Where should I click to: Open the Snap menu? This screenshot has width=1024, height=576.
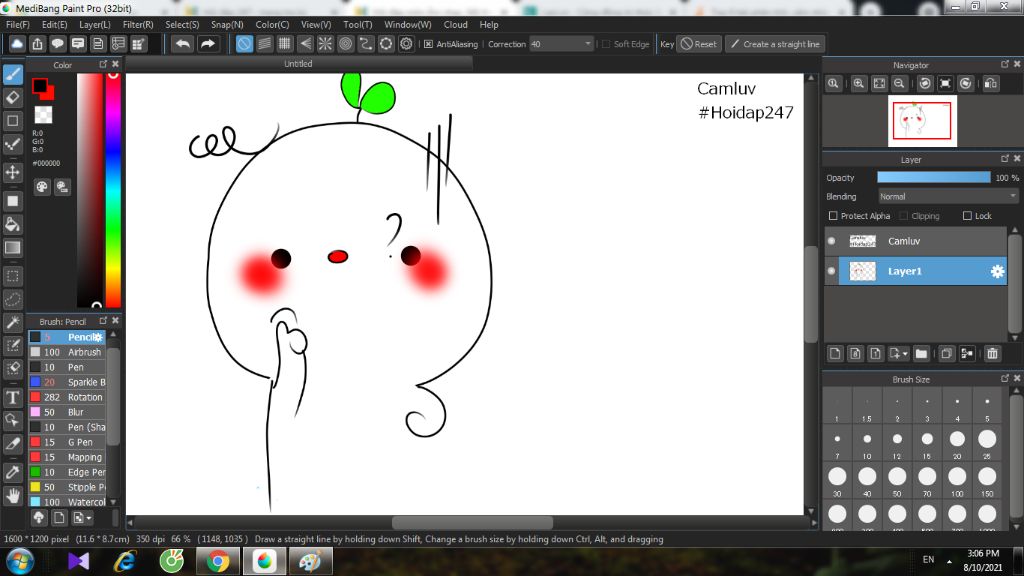pyautogui.click(x=227, y=24)
